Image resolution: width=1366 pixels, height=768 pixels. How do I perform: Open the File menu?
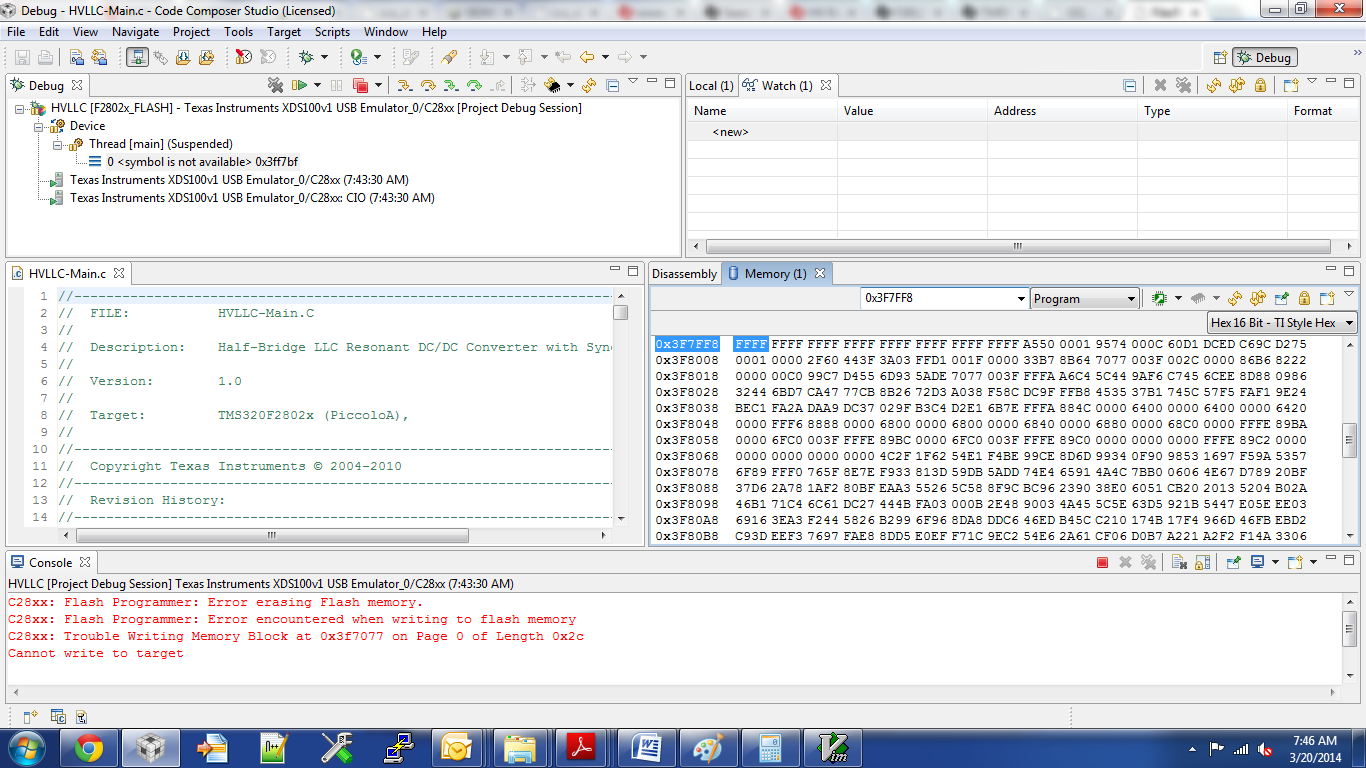pos(16,32)
